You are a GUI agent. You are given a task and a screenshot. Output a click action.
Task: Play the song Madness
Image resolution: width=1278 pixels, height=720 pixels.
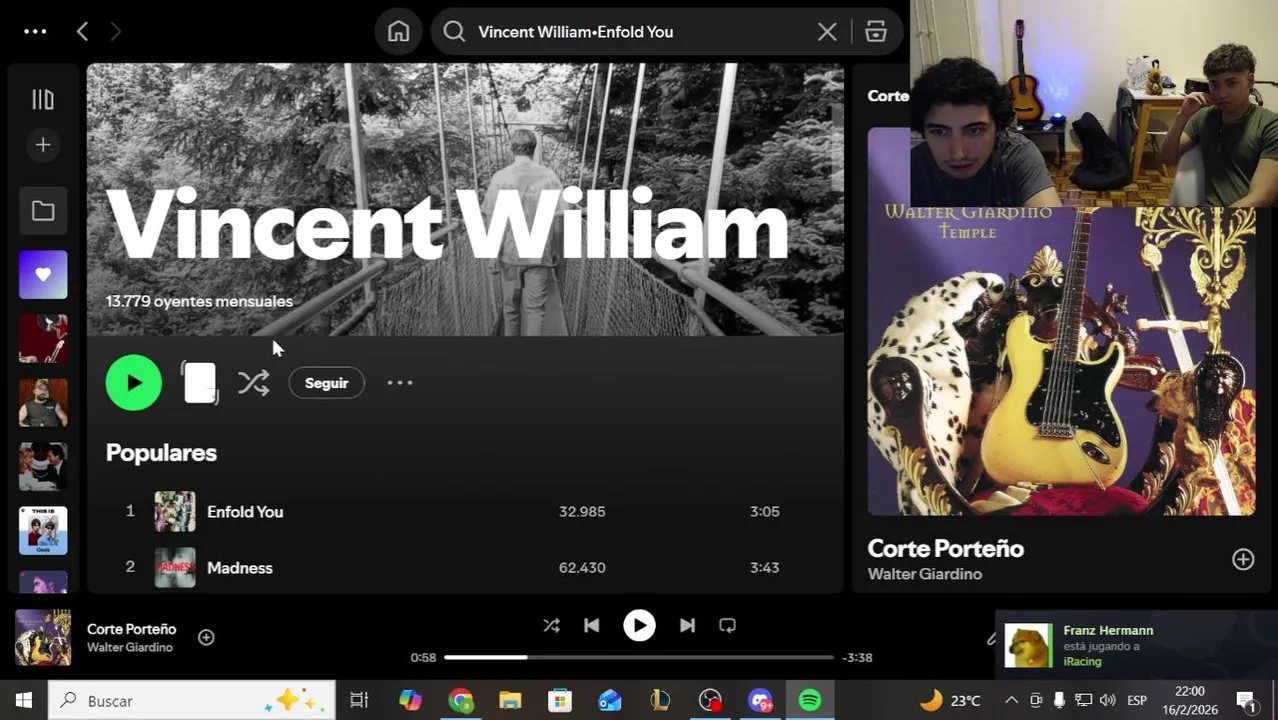(240, 568)
